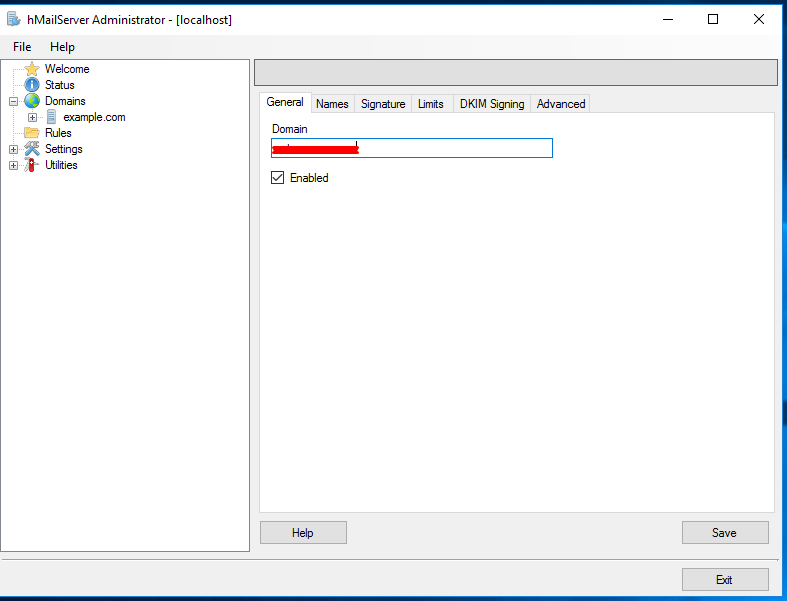Select Utilities label in the tree
This screenshot has width=787, height=601.
pyautogui.click(x=61, y=165)
